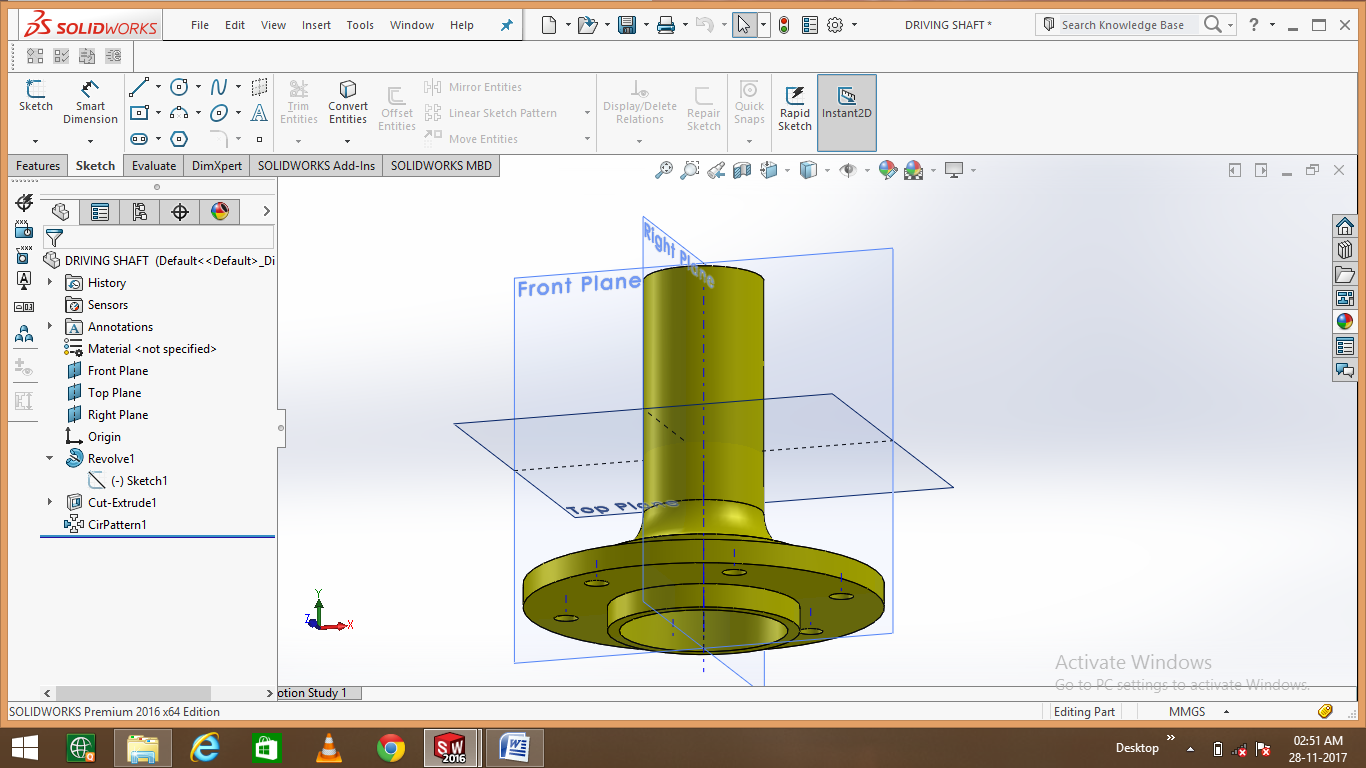The width and height of the screenshot is (1366, 768).
Task: Select the Sketch tool
Action: 35,96
